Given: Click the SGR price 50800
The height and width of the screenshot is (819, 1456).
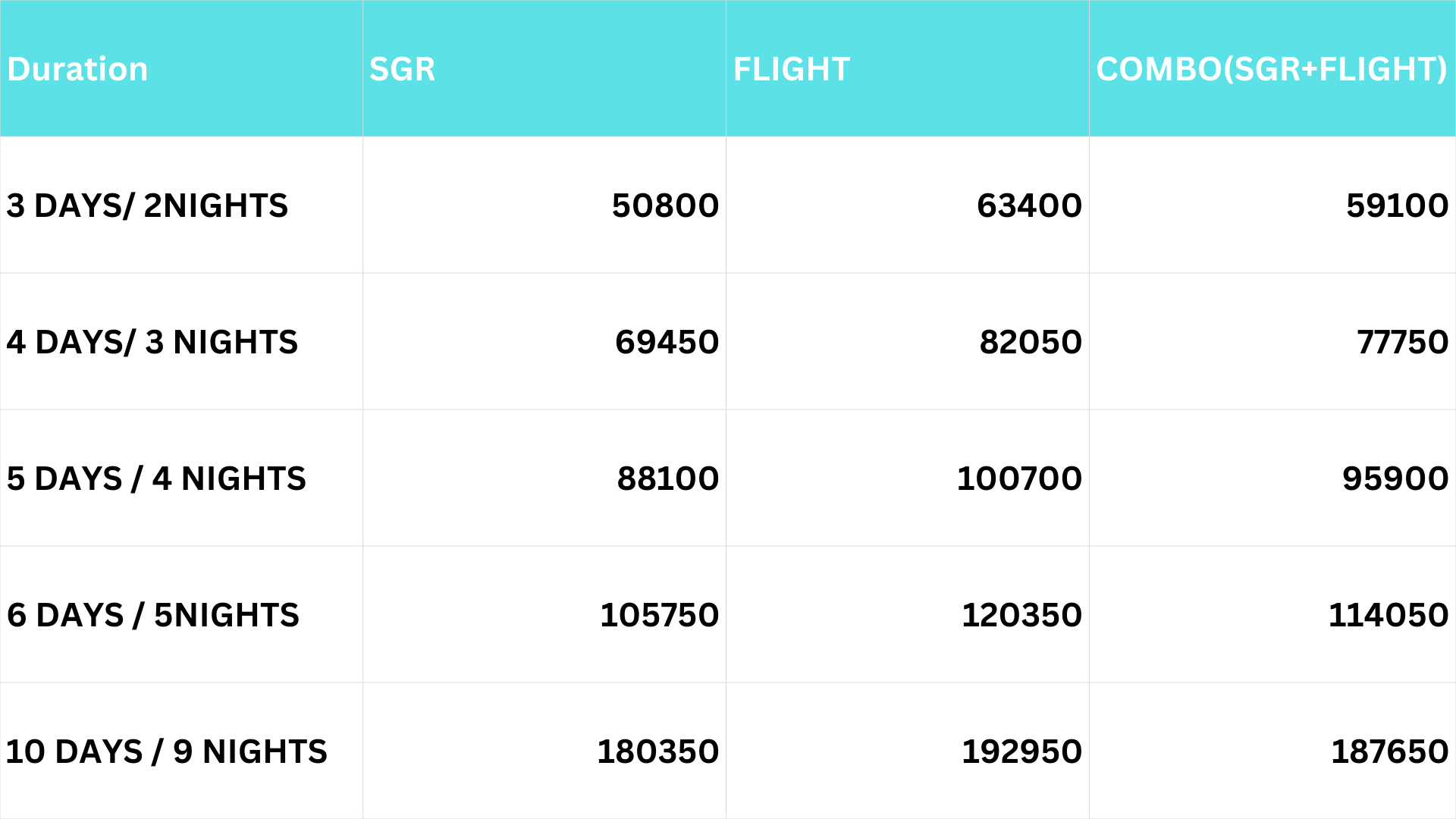Looking at the screenshot, I should pos(665,206).
